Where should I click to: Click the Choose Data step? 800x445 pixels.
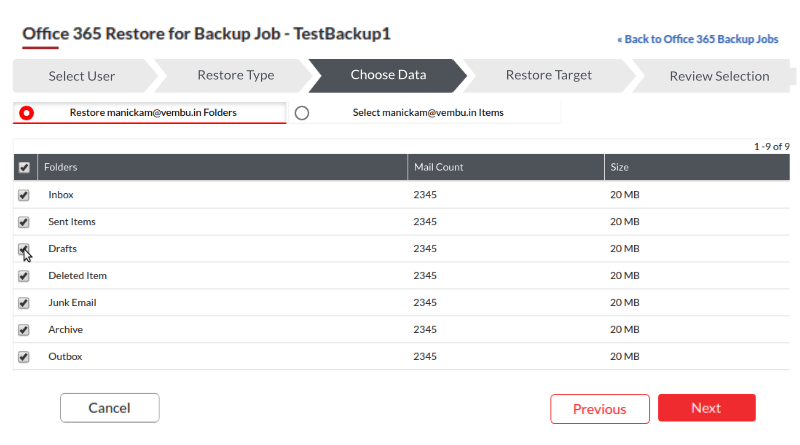(387, 76)
